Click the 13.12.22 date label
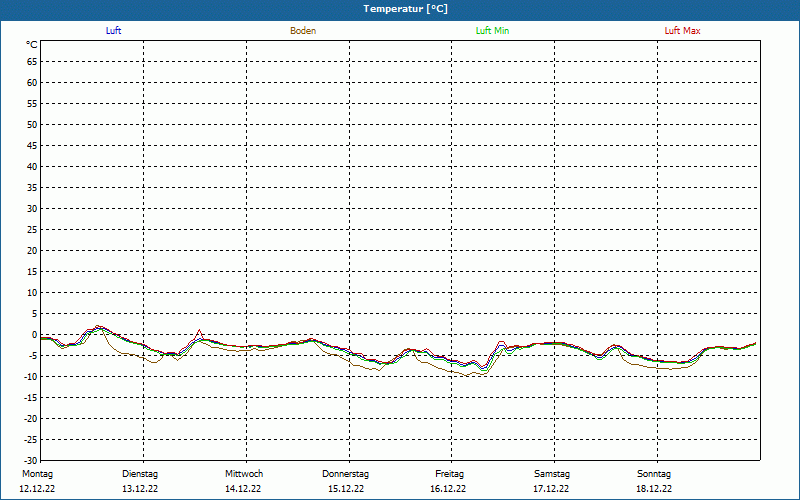Viewport: 800px width, 500px height. [x=140, y=489]
